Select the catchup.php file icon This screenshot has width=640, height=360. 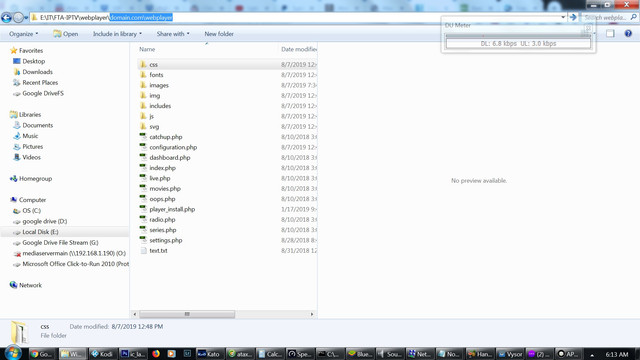(143, 137)
